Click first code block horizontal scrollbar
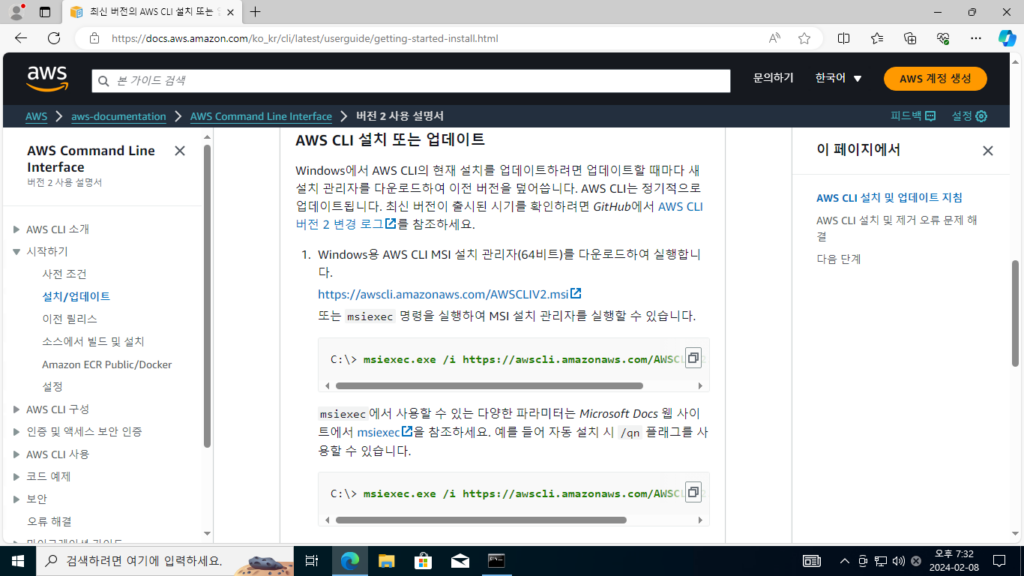1024x576 pixels. point(489,386)
